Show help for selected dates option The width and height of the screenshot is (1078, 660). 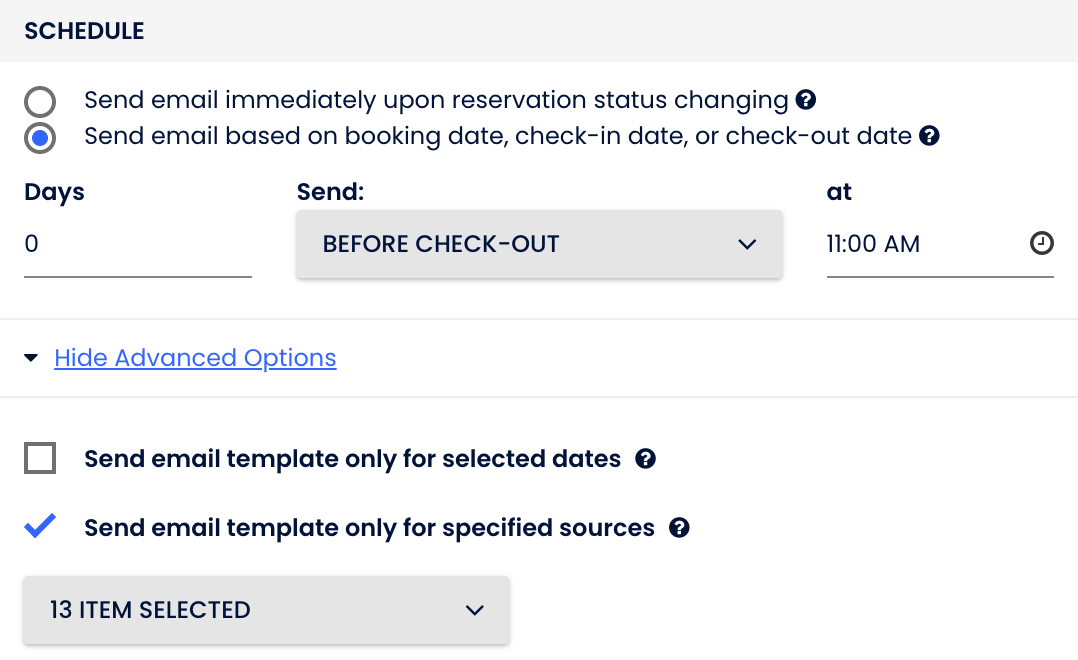pyautogui.click(x=646, y=459)
